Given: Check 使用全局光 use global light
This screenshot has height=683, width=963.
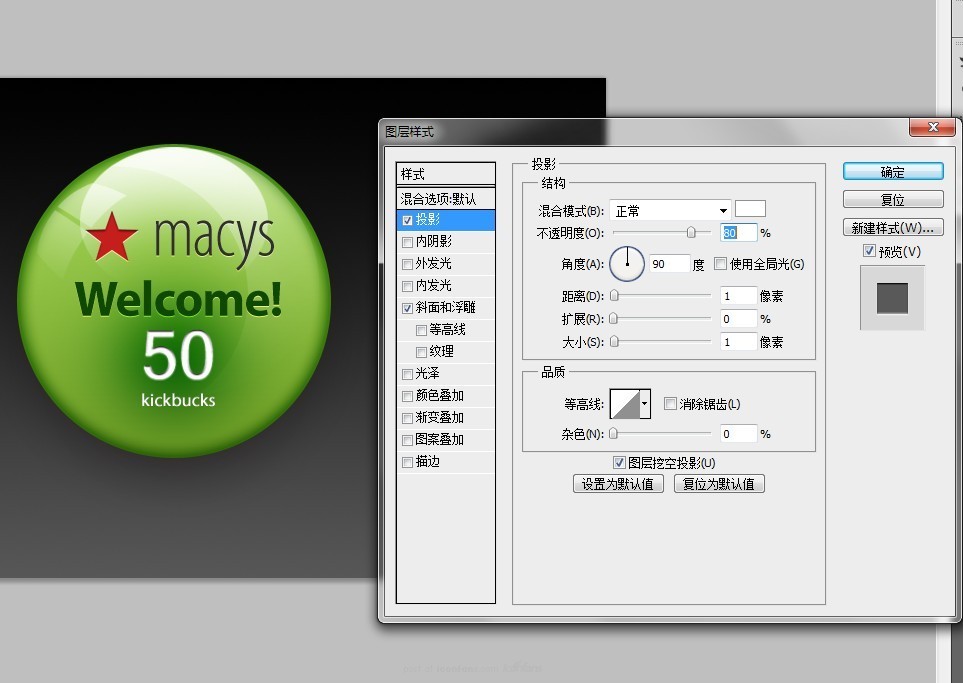Looking at the screenshot, I should [x=720, y=264].
